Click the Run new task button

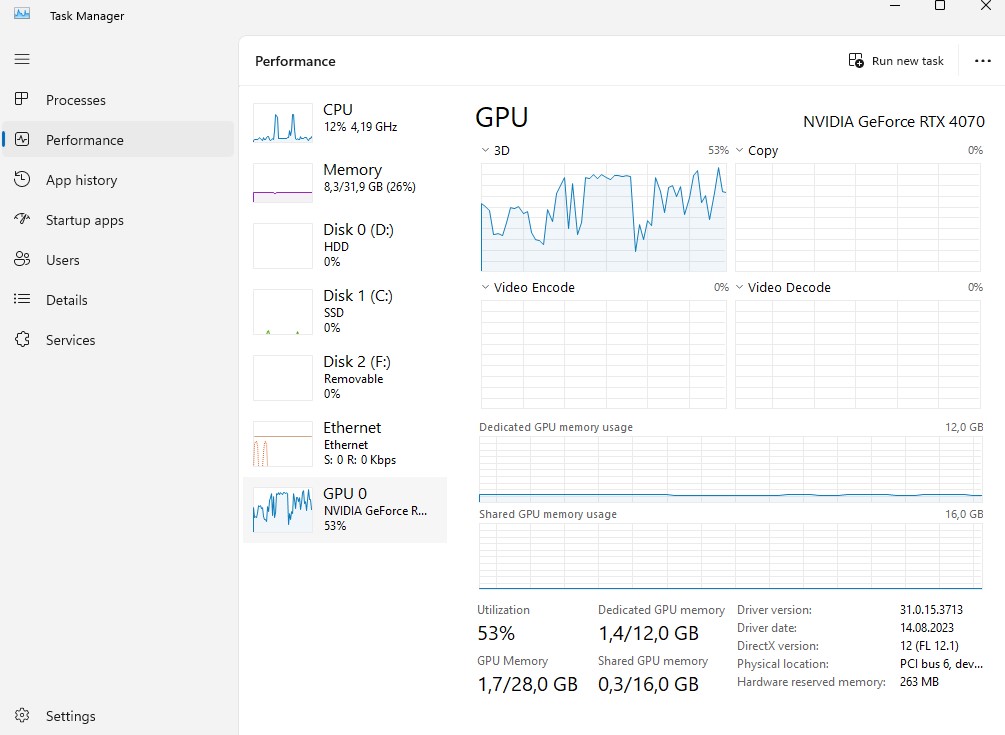[x=896, y=61]
